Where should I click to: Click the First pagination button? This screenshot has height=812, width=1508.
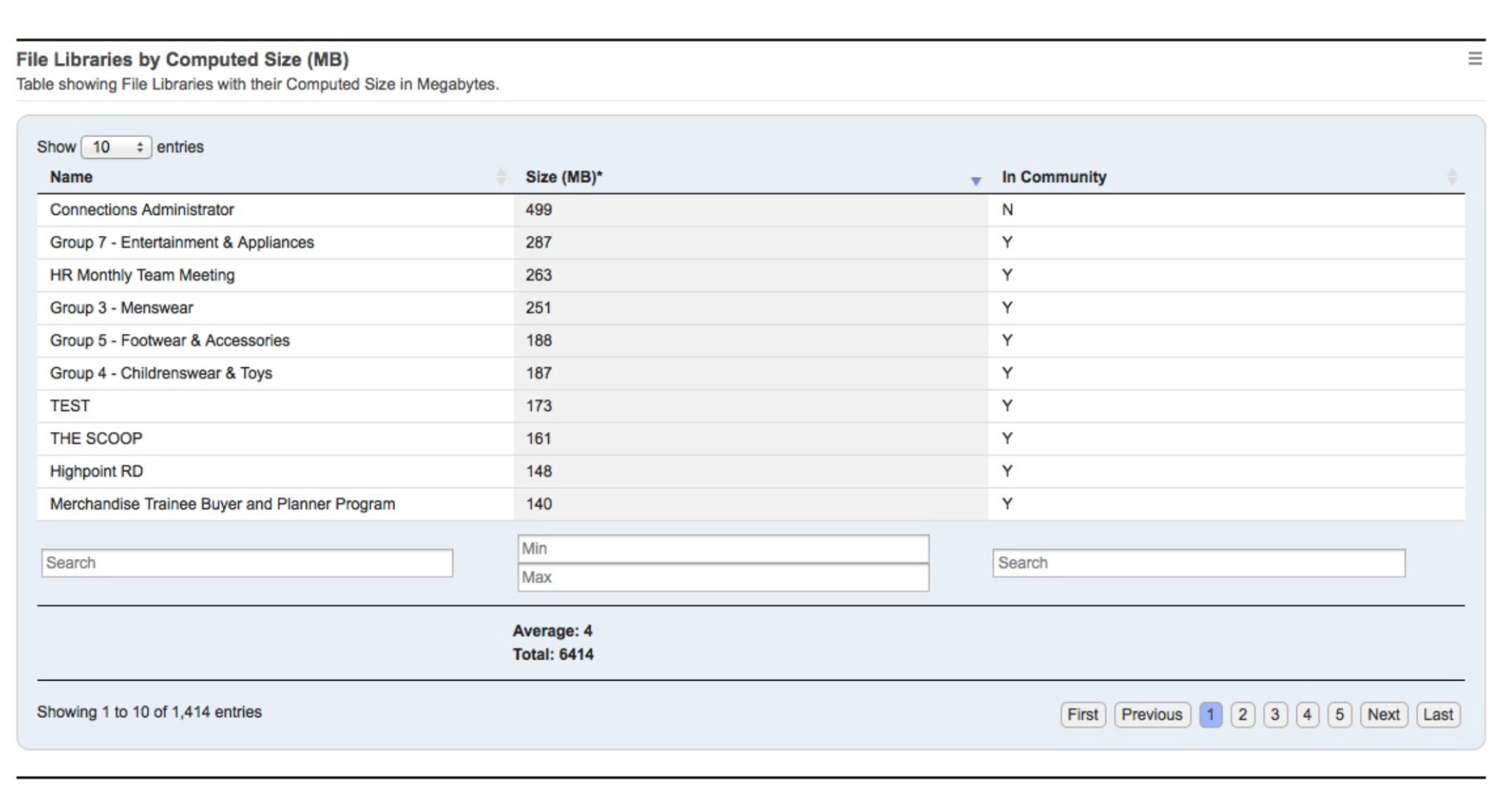(1083, 714)
